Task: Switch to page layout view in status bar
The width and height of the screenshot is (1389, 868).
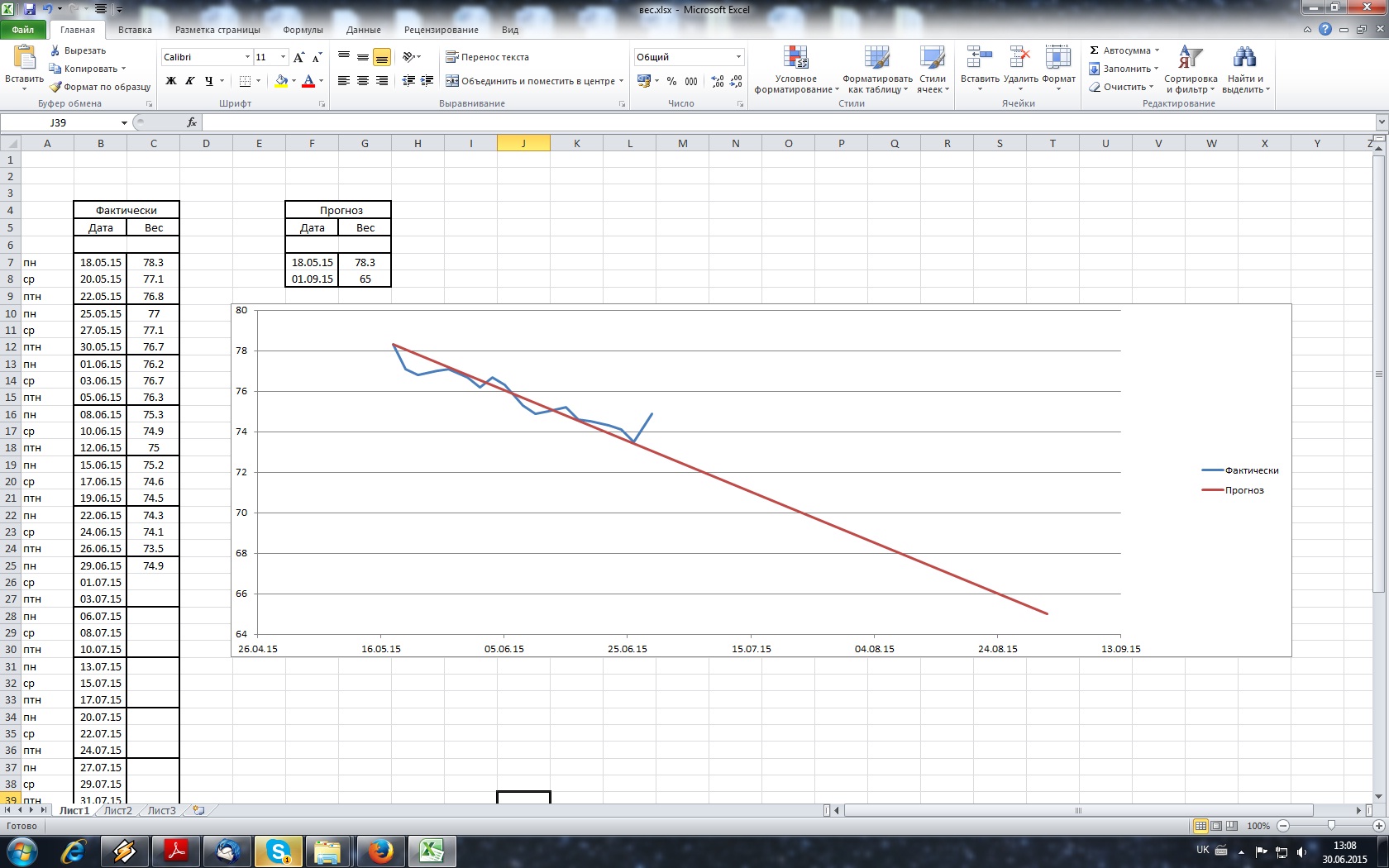Action: click(x=1216, y=826)
